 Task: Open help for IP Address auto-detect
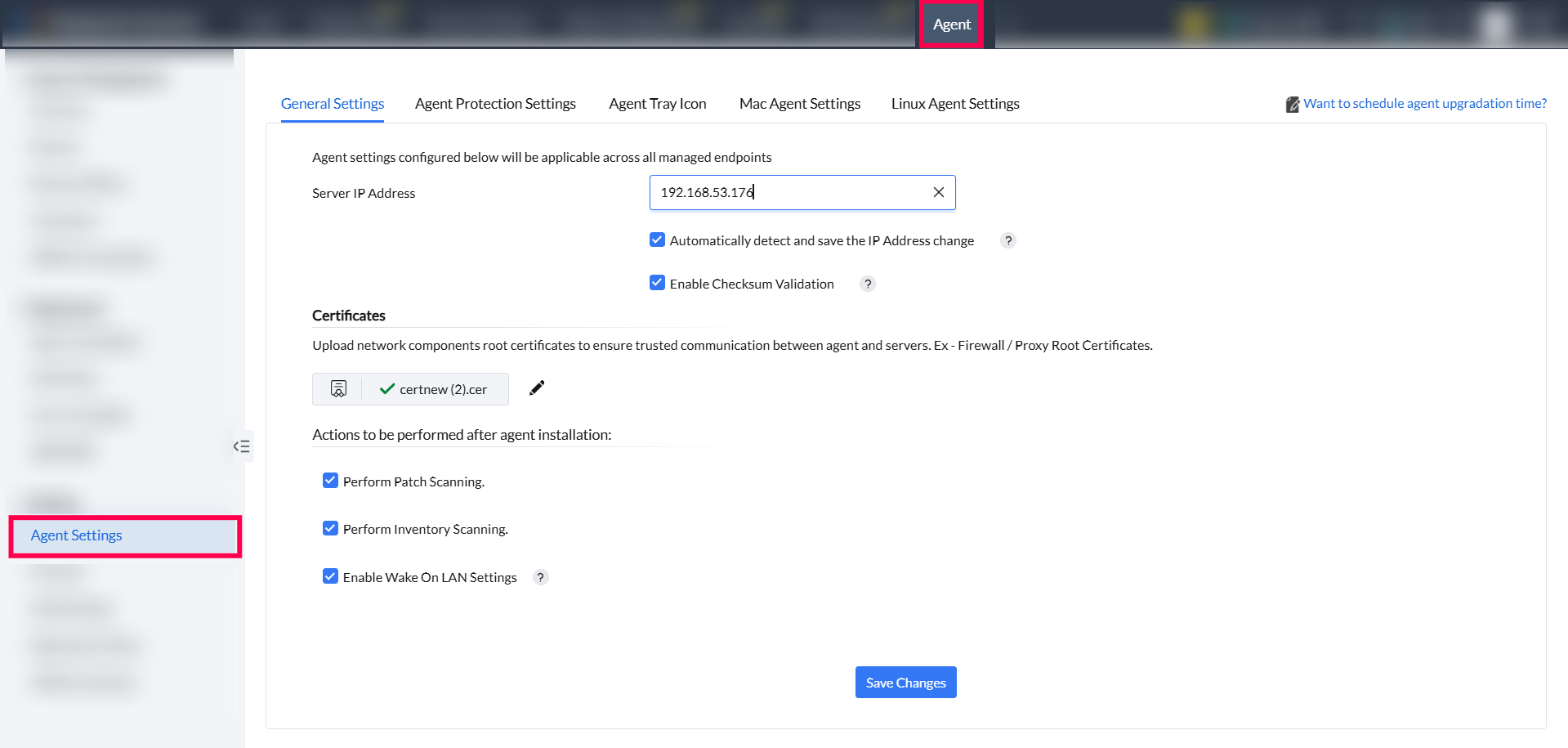[x=1008, y=240]
